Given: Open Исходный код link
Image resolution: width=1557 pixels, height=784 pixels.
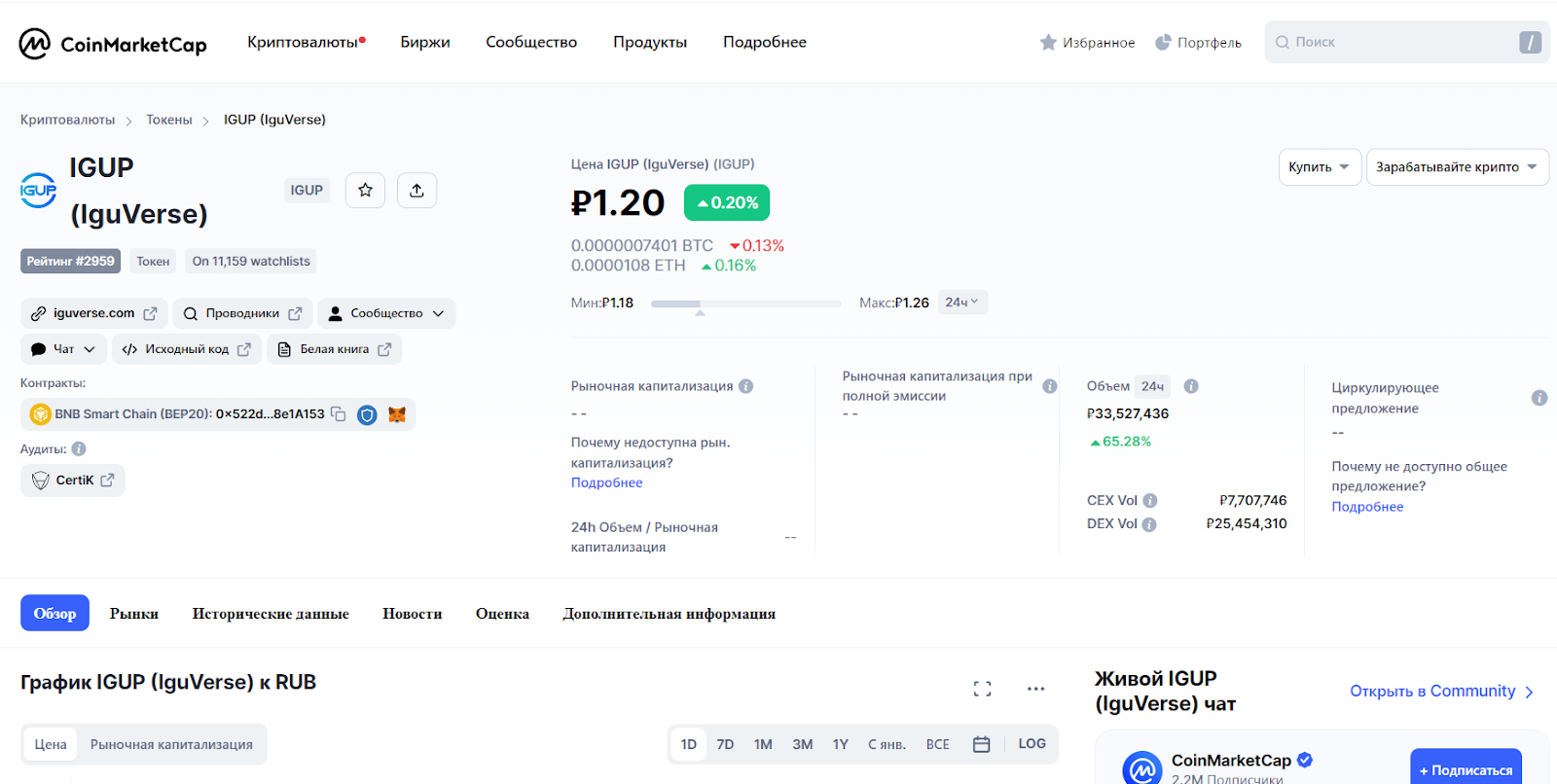Looking at the screenshot, I should tap(187, 349).
